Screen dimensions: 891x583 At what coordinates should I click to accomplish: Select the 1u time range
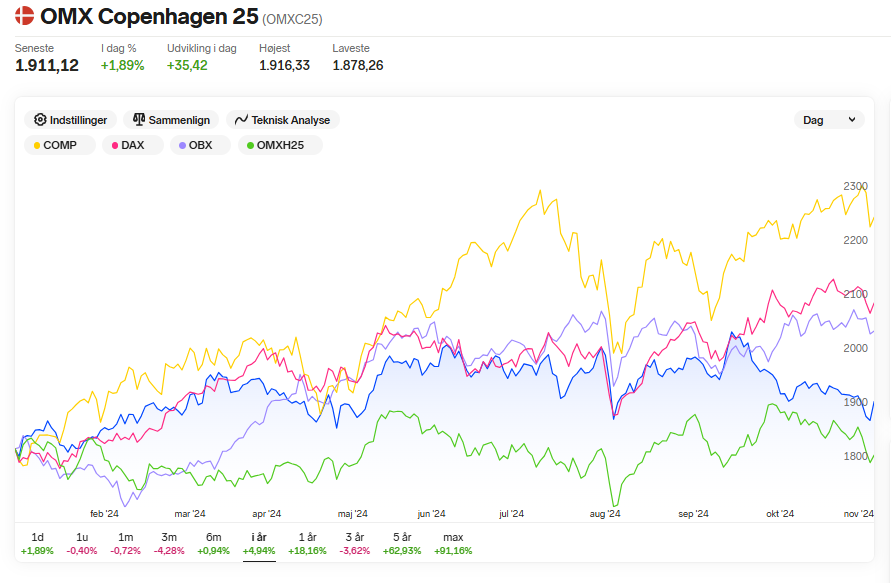point(82,543)
